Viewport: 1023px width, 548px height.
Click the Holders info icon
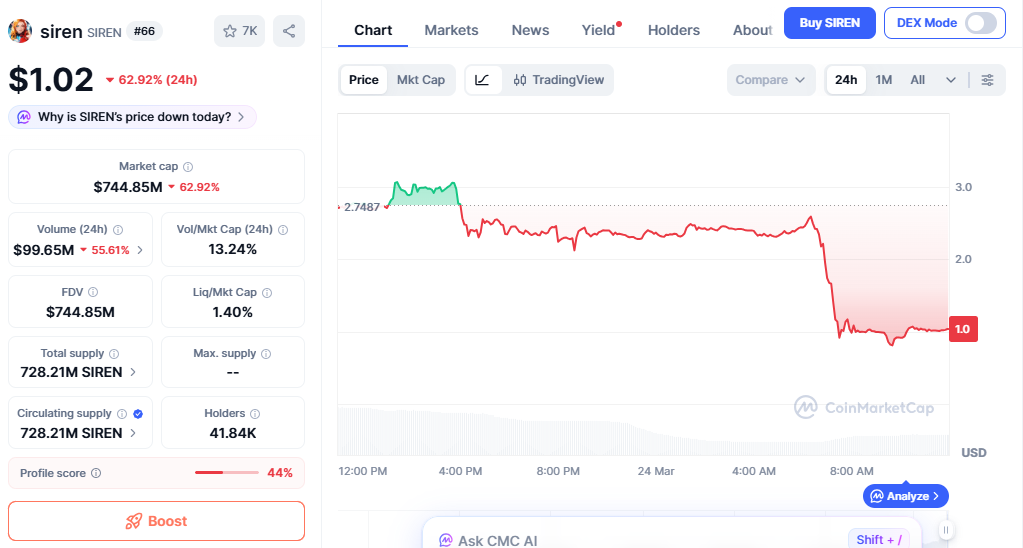pyautogui.click(x=255, y=414)
